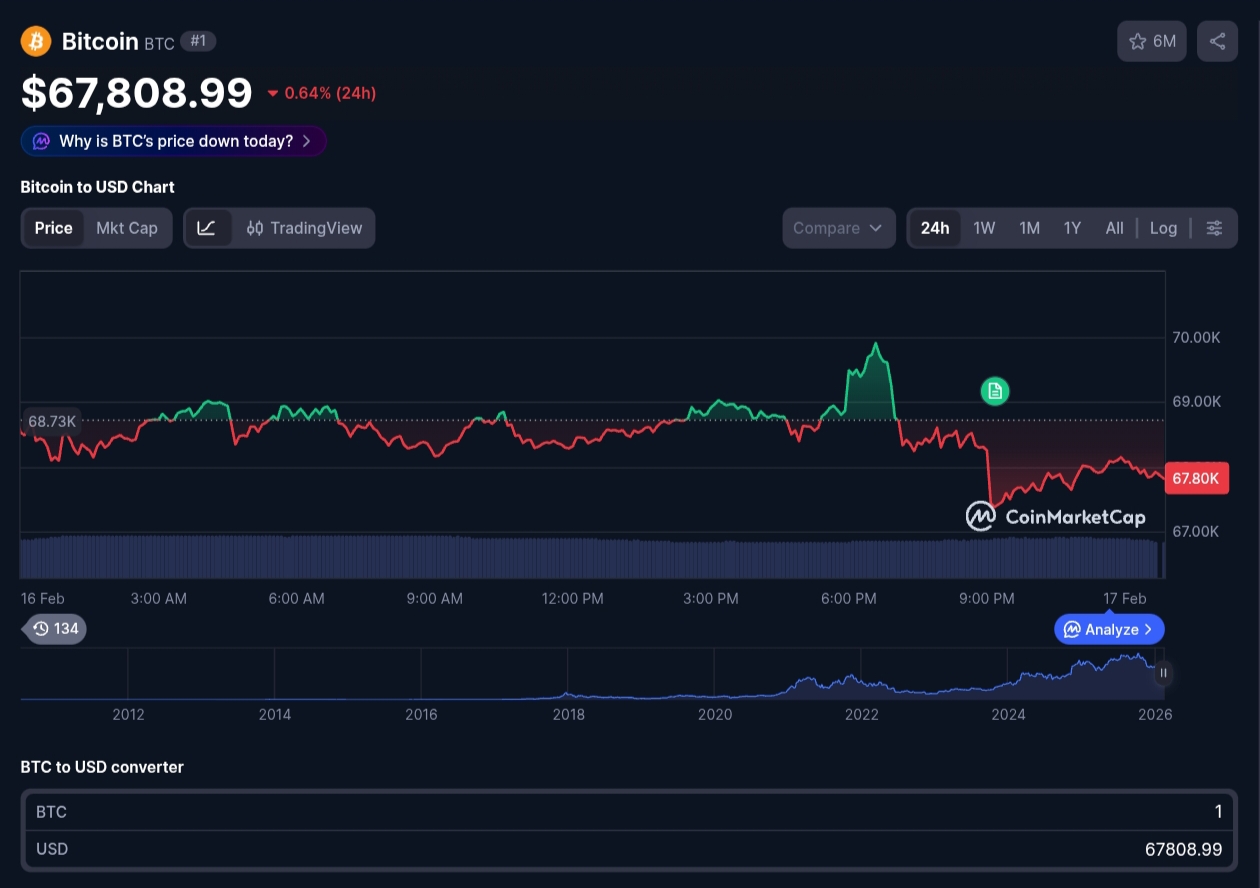Expand the Compare dropdown
Screen dimensions: 1260x888
click(x=838, y=228)
